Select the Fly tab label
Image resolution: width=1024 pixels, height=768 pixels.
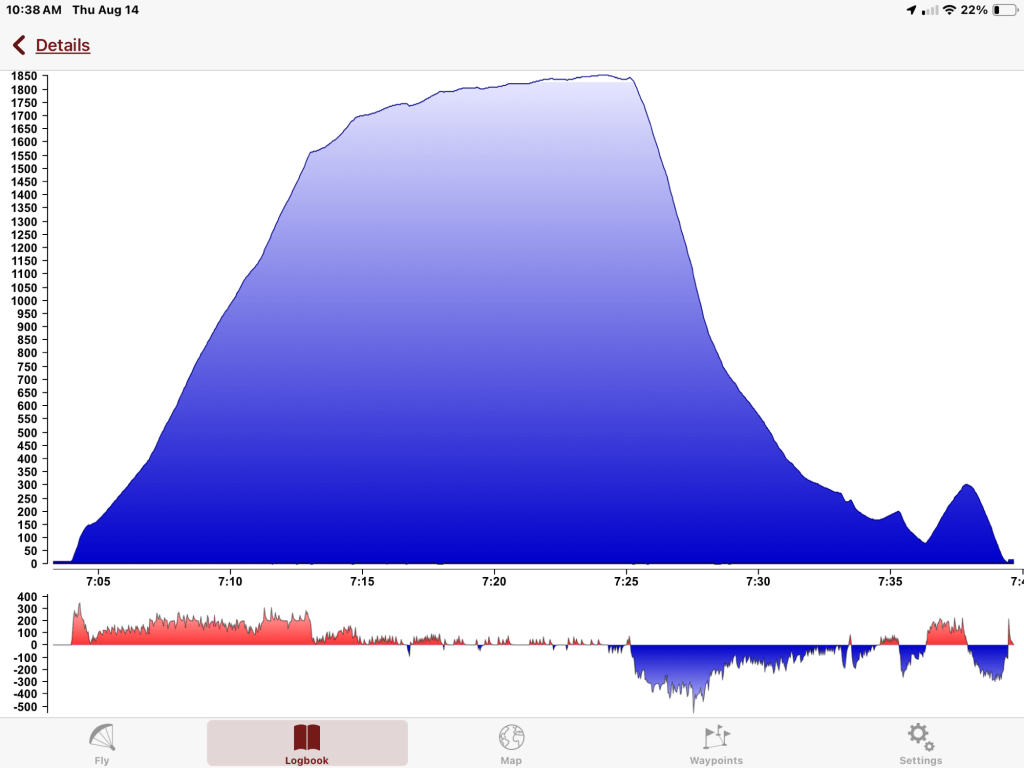(102, 761)
